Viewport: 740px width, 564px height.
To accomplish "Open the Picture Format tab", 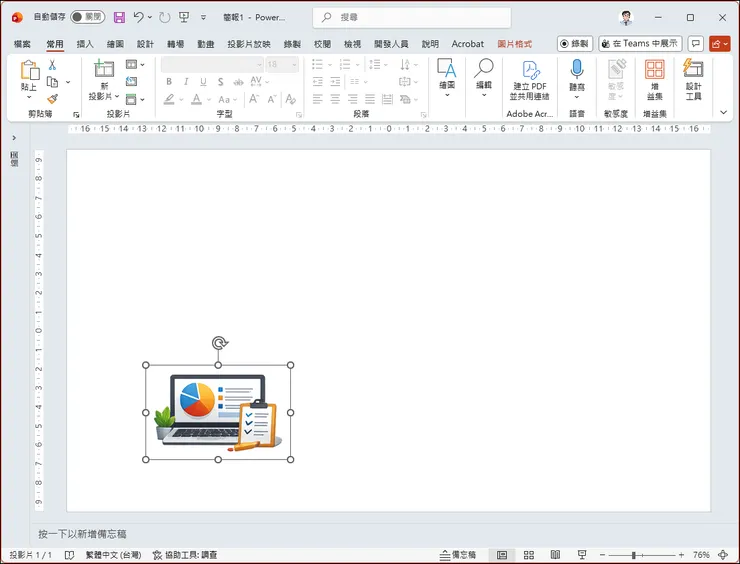I will (x=514, y=44).
